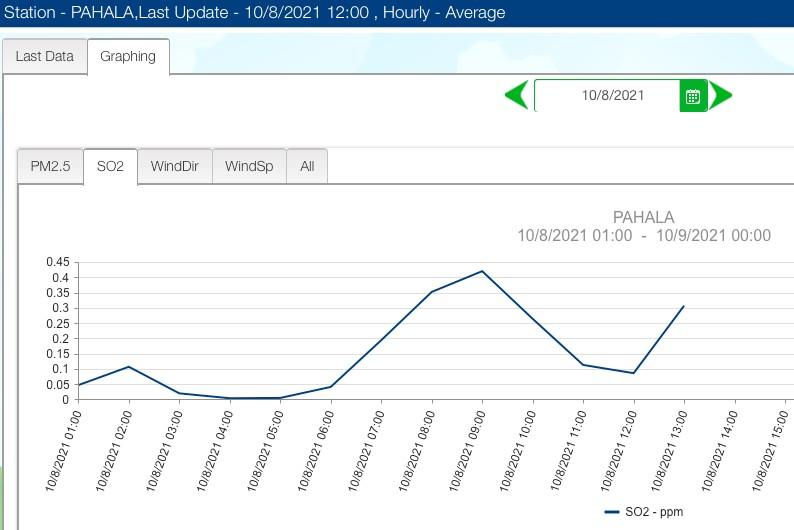Image resolution: width=794 pixels, height=530 pixels.
Task: Click the legend's blue SO2 line swatch
Action: 612,512
